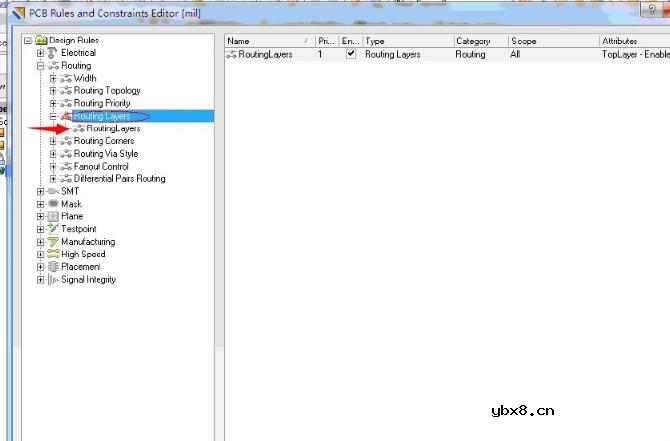Click the Signal Integrity category icon
670x441 pixels.
53,280
